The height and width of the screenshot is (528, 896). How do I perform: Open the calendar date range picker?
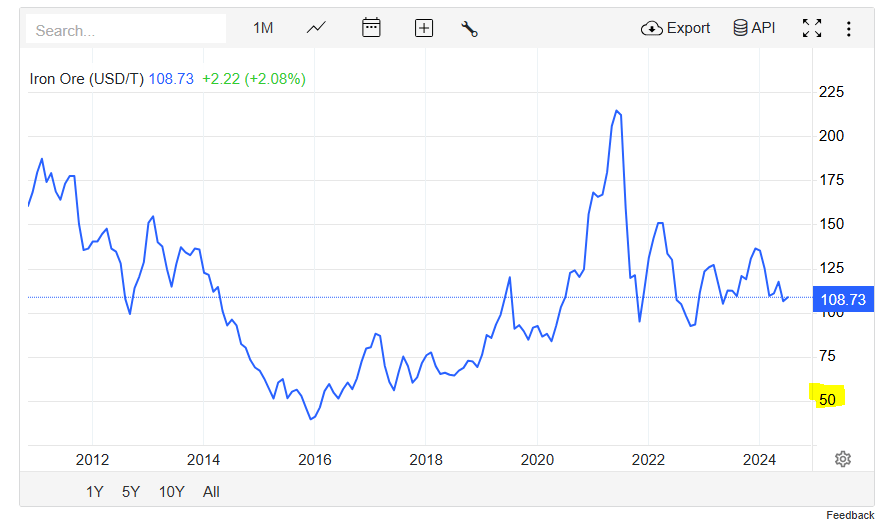click(371, 27)
